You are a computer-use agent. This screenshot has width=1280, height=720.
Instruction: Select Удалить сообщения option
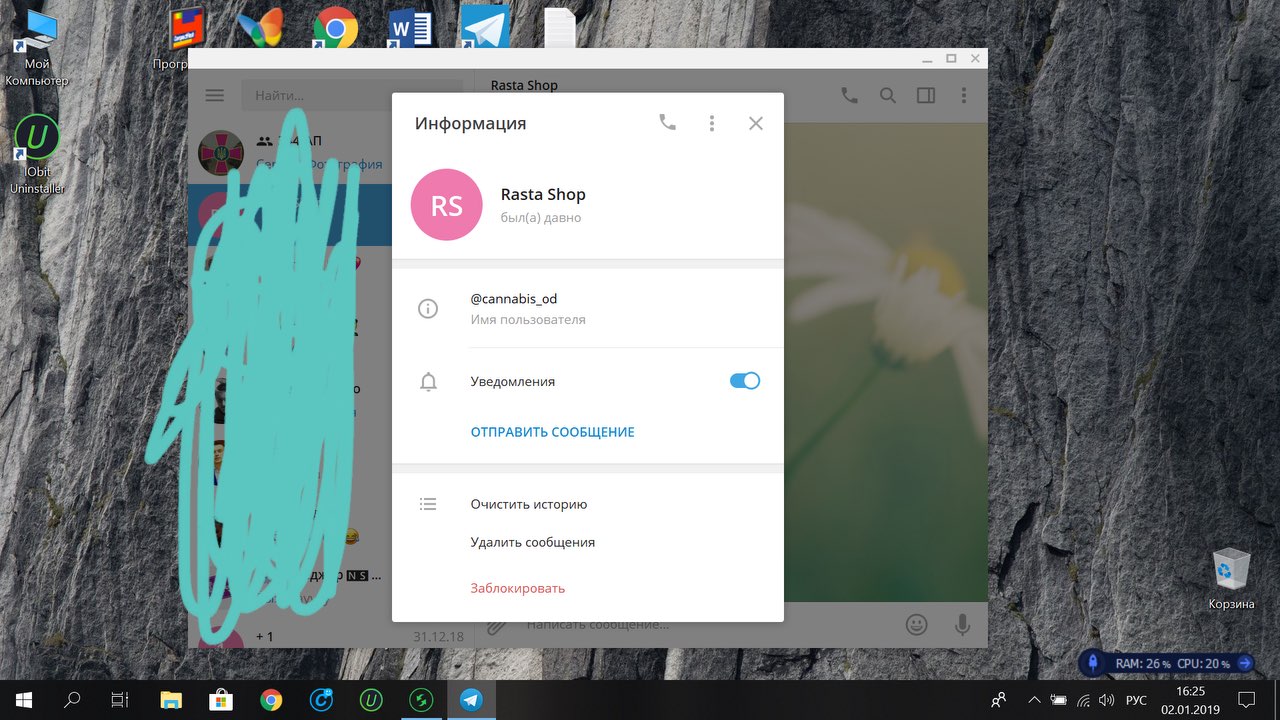[532, 542]
